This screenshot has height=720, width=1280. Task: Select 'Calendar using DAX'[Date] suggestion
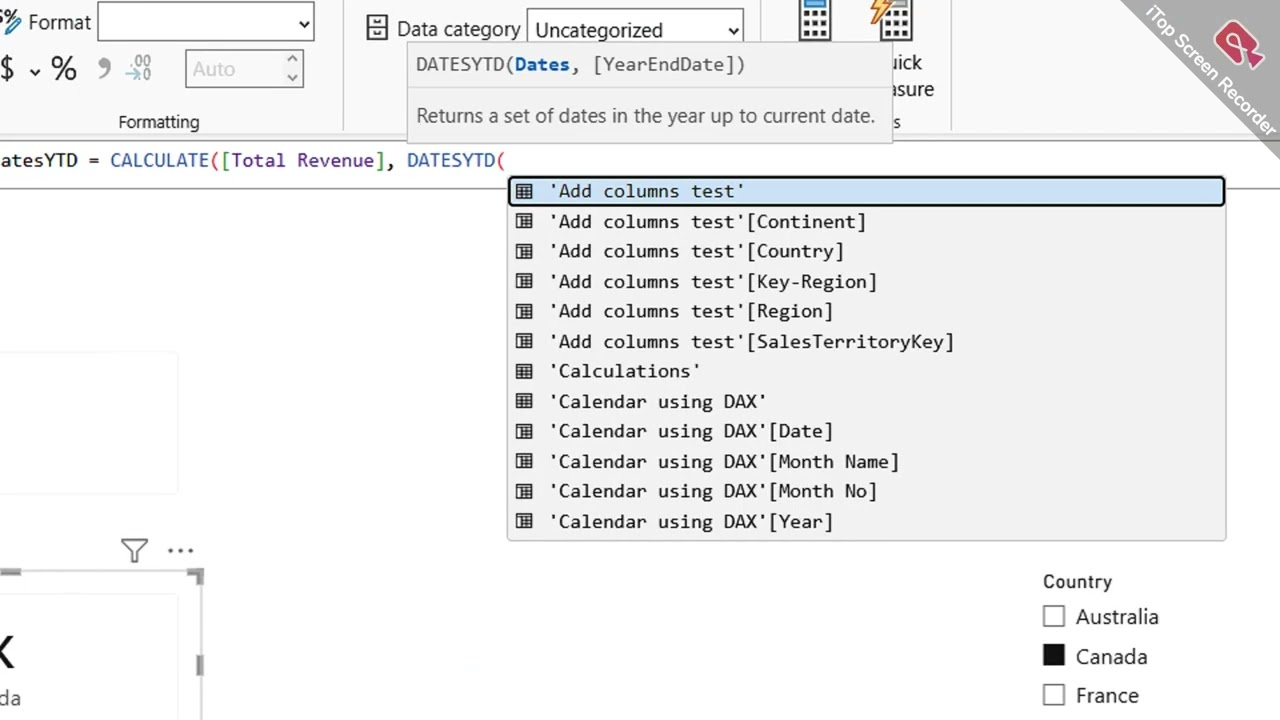tap(866, 431)
